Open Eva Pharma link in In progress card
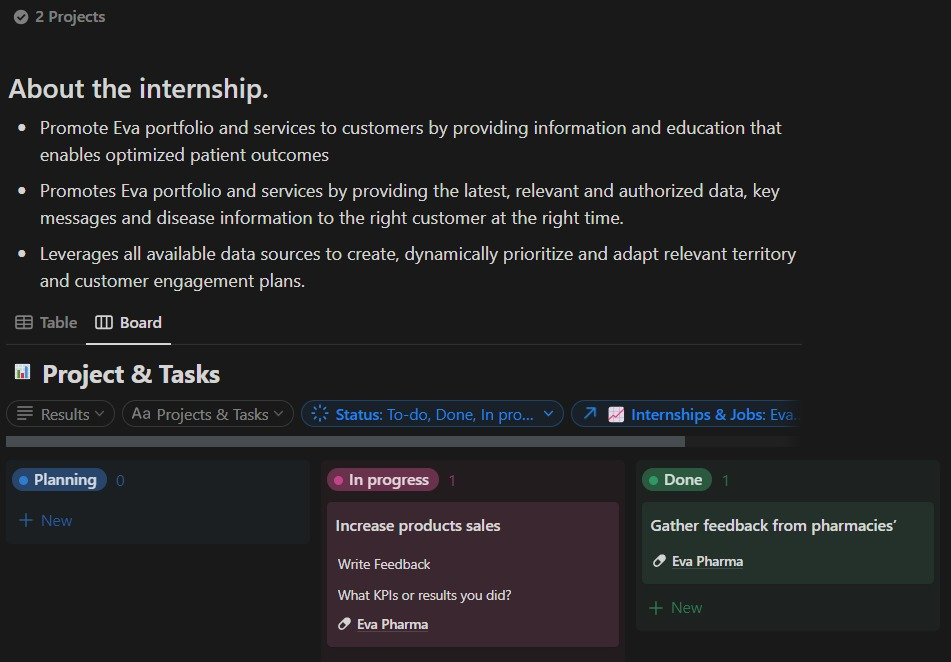This screenshot has width=951, height=662. tap(392, 624)
